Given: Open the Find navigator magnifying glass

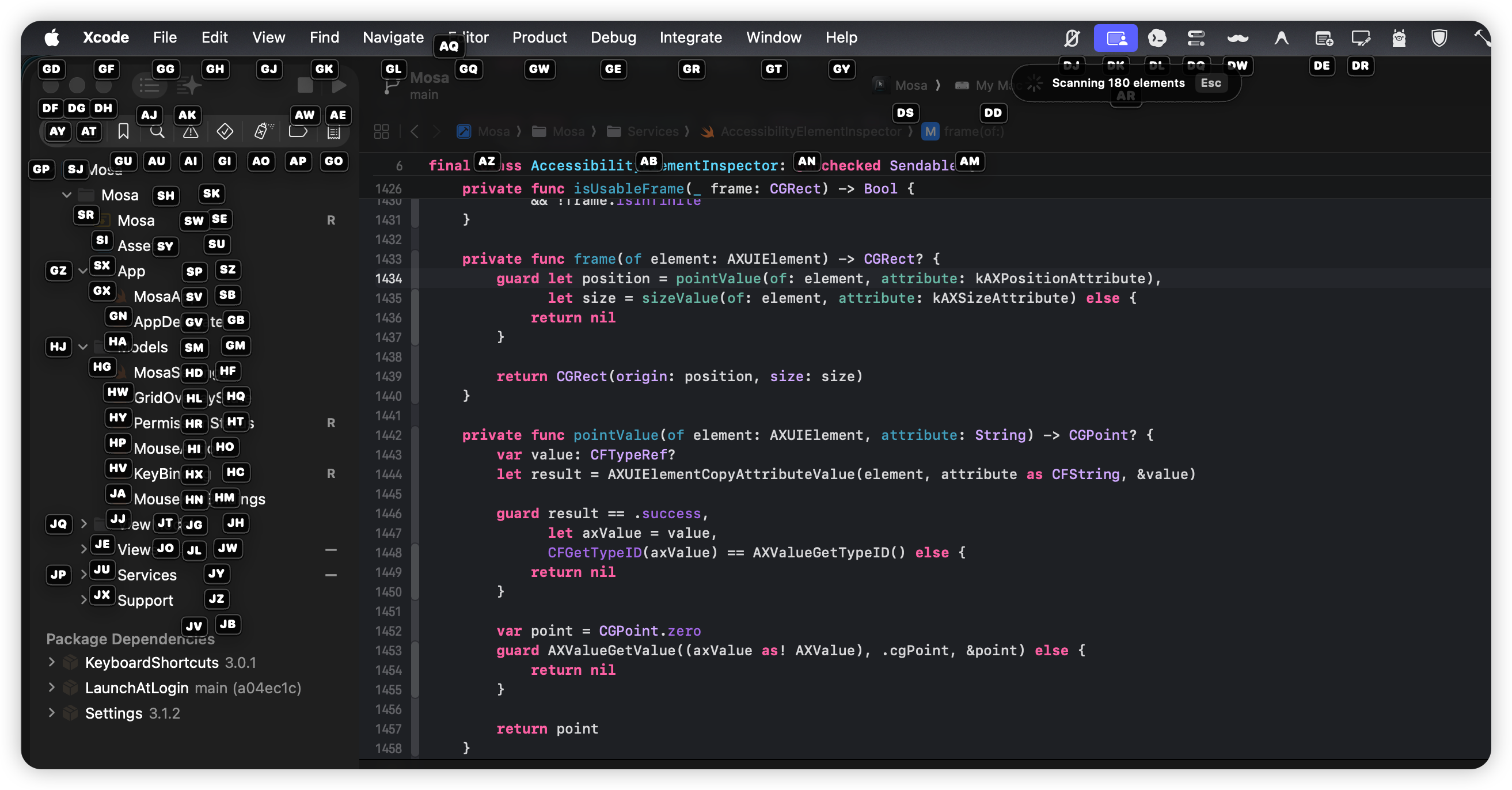Looking at the screenshot, I should pos(157,131).
